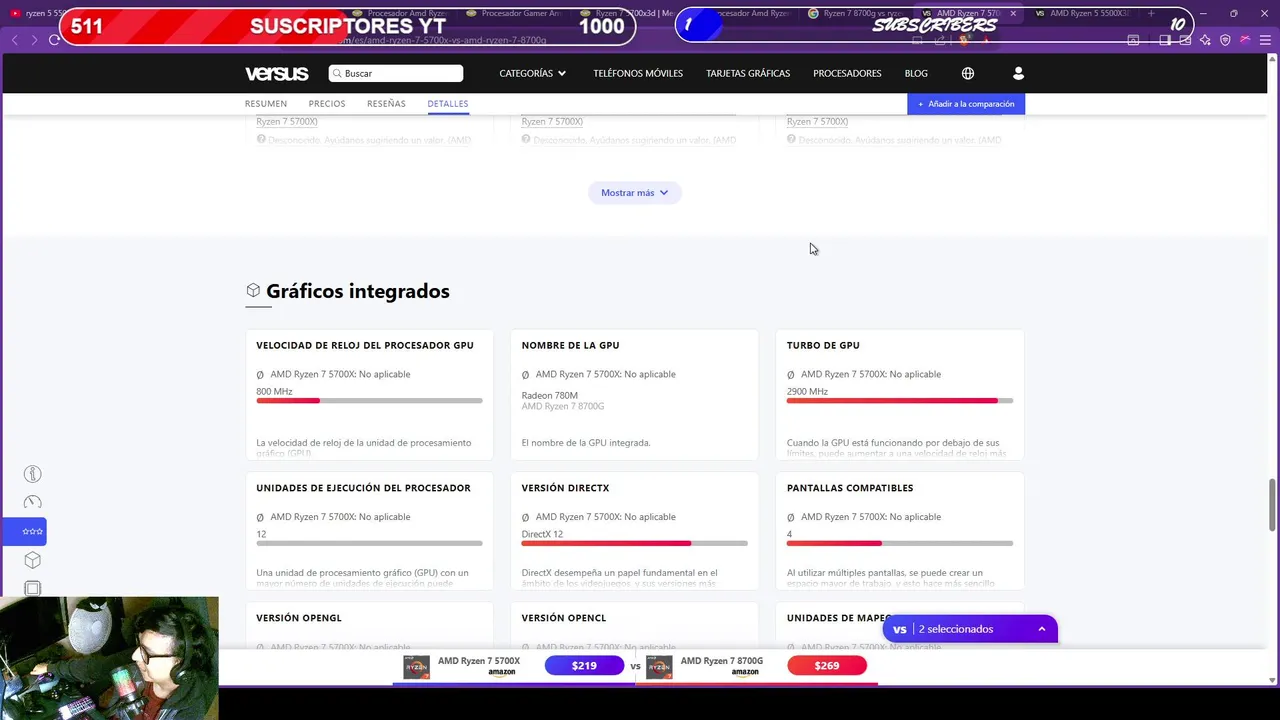Viewport: 1280px width, 720px height.
Task: Expand the Categorías dropdown
Action: (x=533, y=73)
